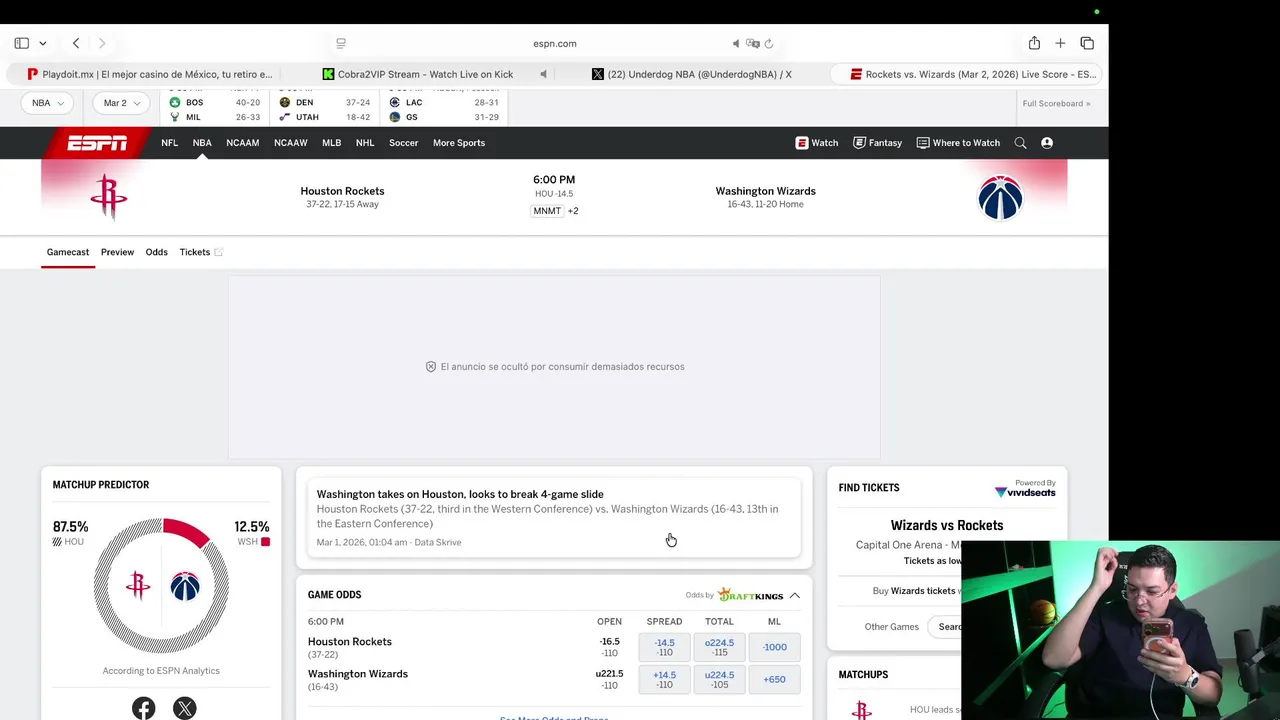Switch to the Underdog NBA X tab
This screenshot has height=720, width=1280.
click(x=692, y=74)
